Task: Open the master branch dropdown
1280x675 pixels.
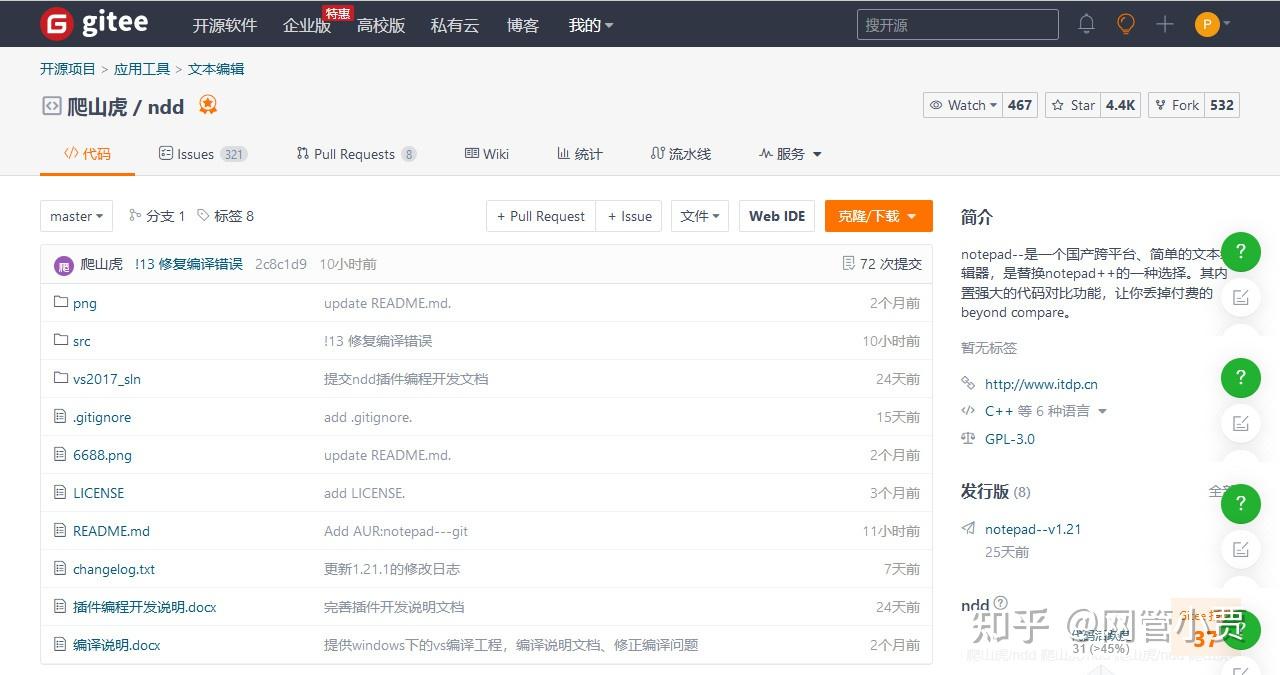Action: (x=76, y=216)
